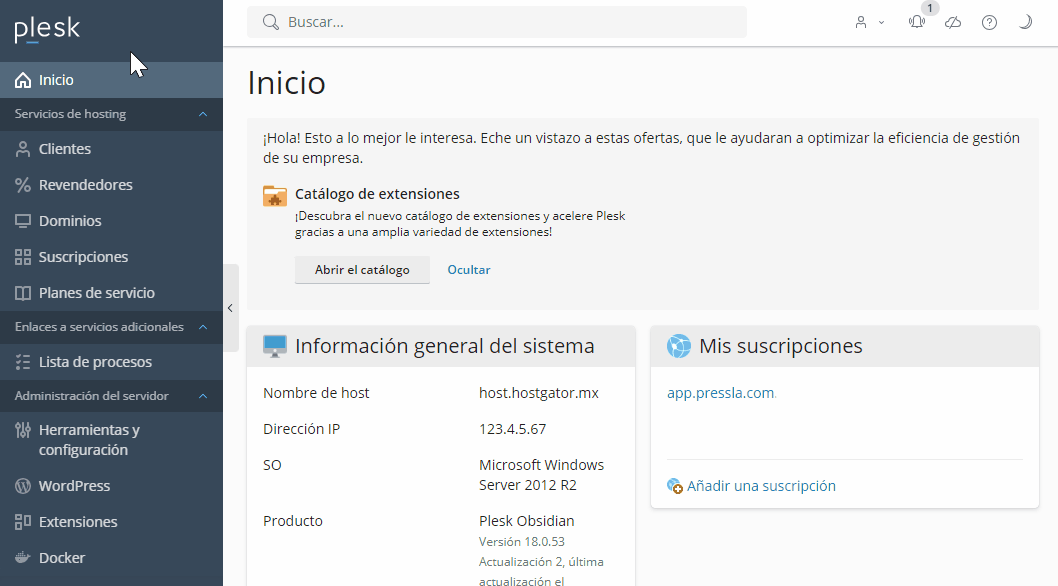Click Microsoft Windows Server 2012 R2 text
1058x586 pixels.
[541, 475]
